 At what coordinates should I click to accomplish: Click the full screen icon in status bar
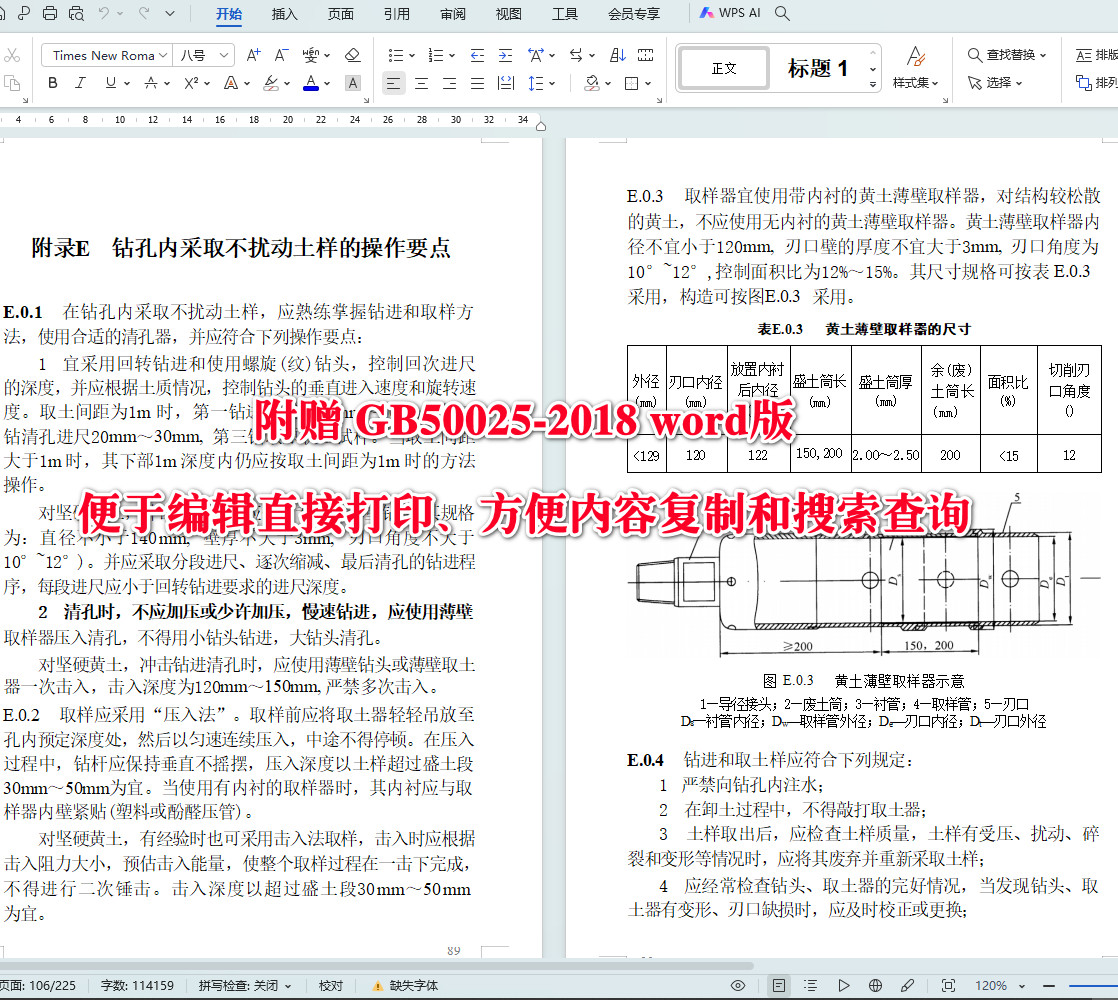[x=949, y=985]
